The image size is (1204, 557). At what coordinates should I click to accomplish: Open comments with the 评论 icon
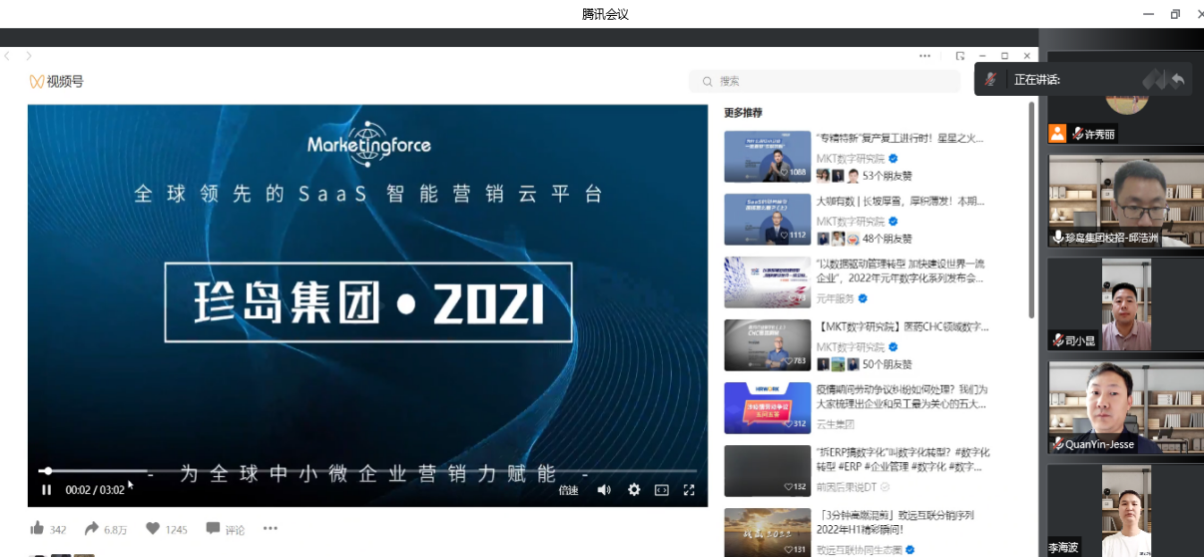click(x=212, y=528)
